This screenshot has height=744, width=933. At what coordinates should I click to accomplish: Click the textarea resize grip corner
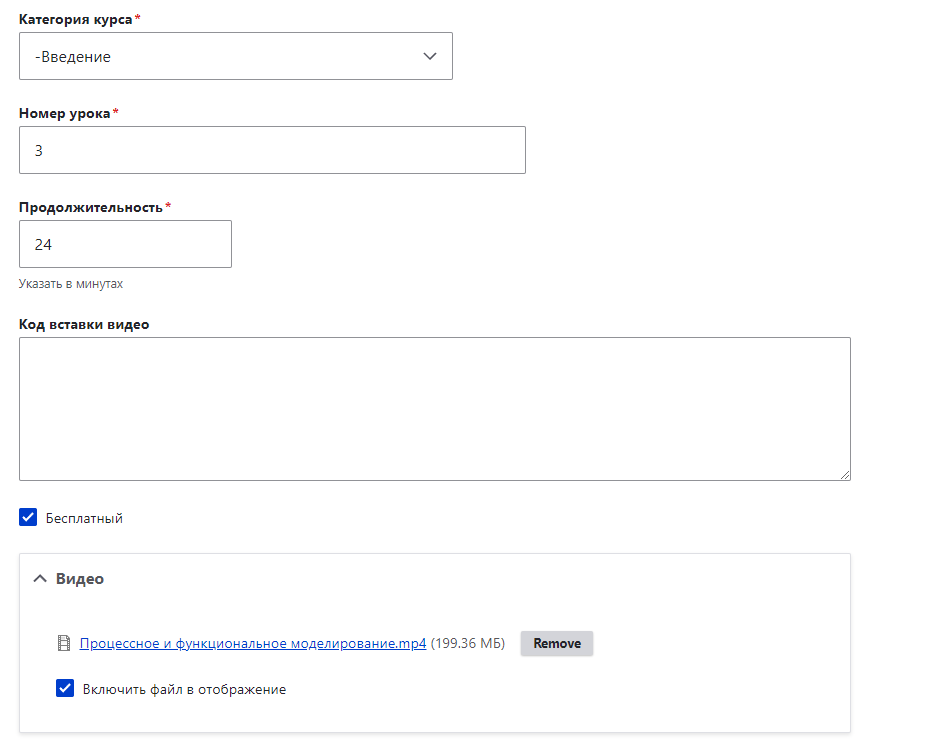pos(845,474)
